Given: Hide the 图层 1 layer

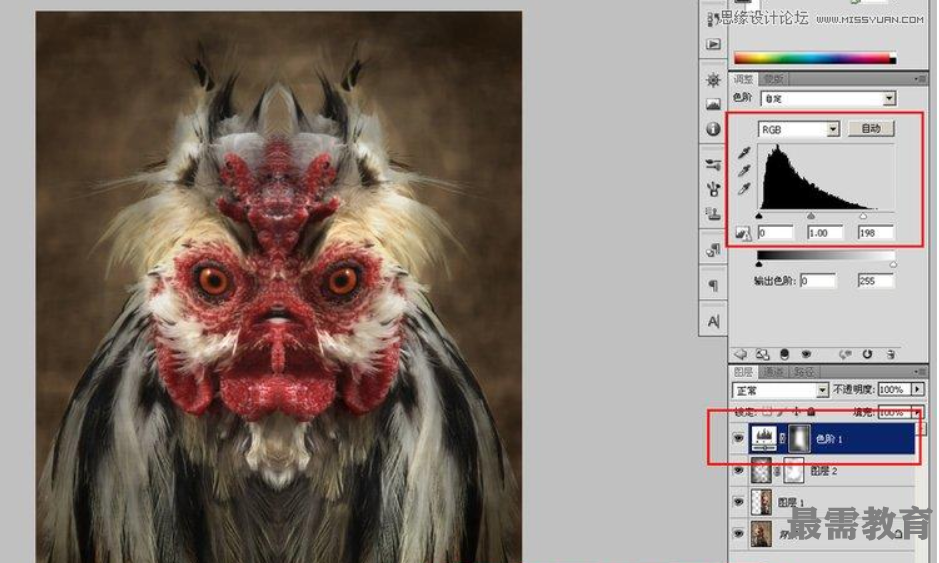Looking at the screenshot, I should (x=738, y=502).
